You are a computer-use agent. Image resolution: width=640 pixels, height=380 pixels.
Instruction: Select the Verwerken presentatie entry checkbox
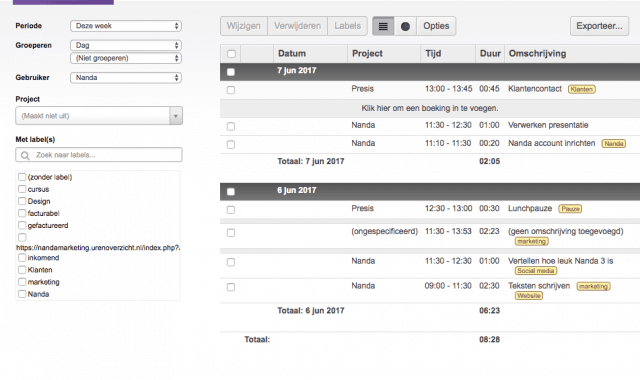pyautogui.click(x=231, y=126)
